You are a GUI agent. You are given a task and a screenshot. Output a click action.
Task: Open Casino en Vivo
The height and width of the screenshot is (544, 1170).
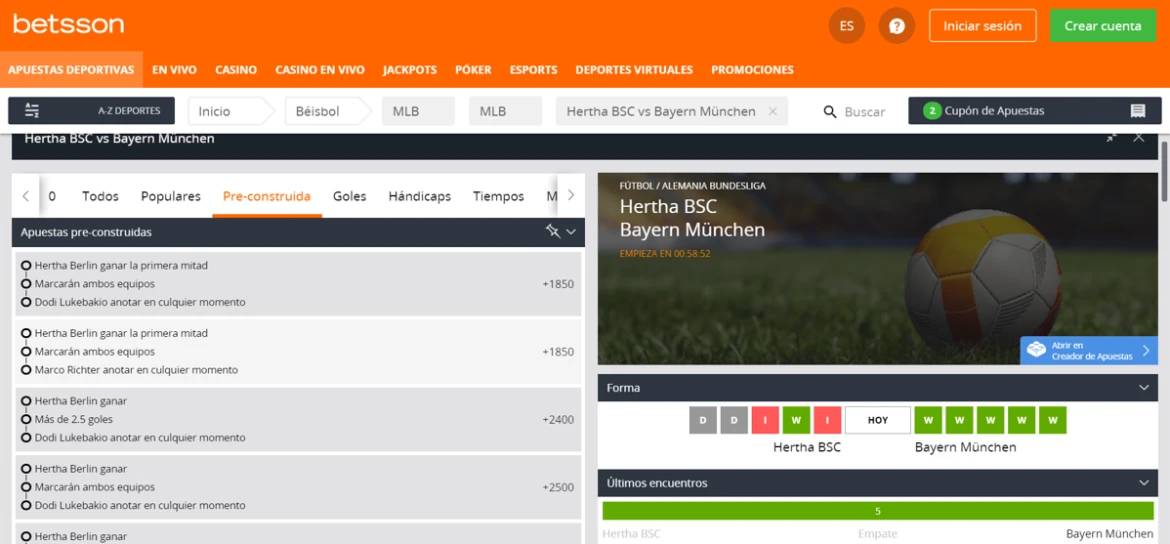pos(319,69)
